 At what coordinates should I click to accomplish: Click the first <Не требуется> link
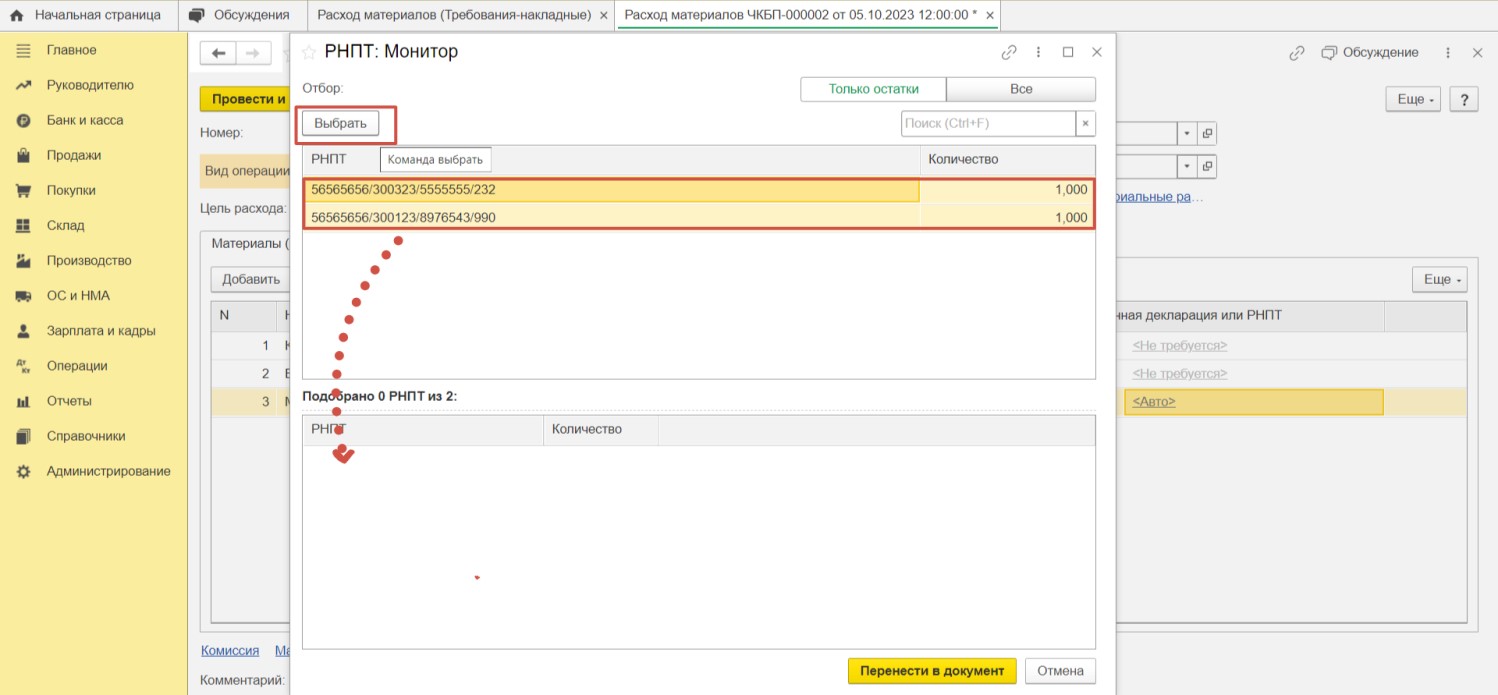(1179, 345)
